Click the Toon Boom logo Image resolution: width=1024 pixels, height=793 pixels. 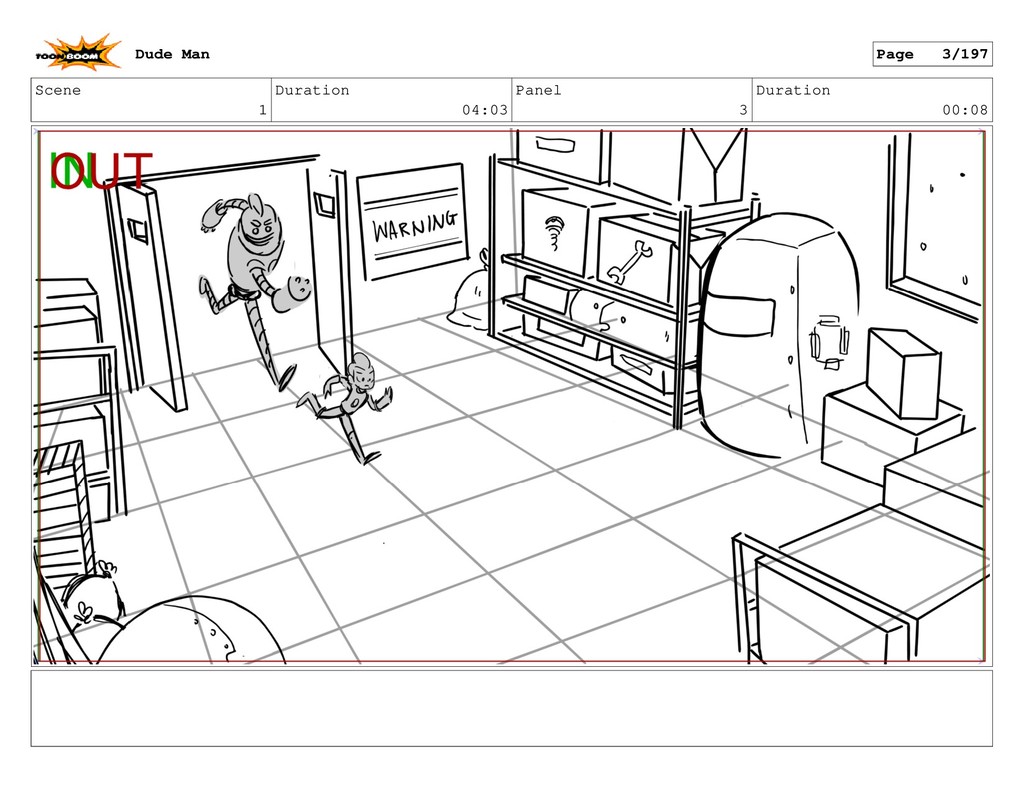(x=79, y=54)
